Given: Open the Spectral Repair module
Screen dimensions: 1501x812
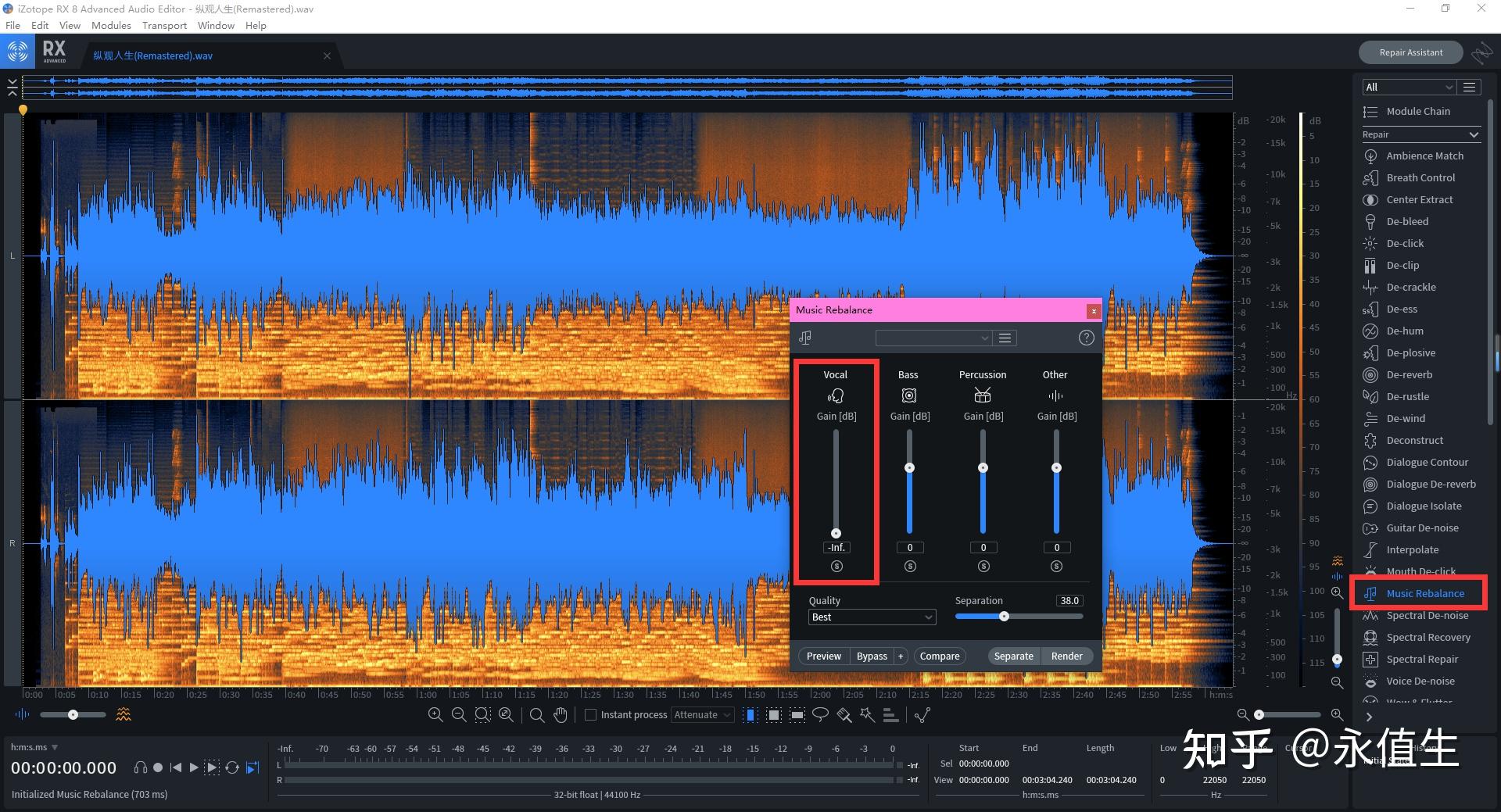Looking at the screenshot, I should tap(1421, 659).
